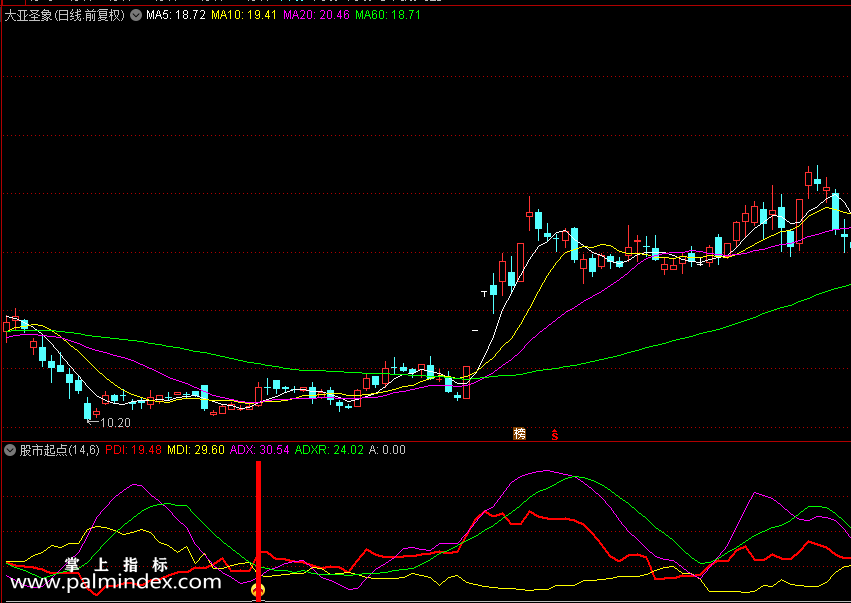Click the MDI: 29.60 value
The width and height of the screenshot is (851, 603).
[x=196, y=449]
